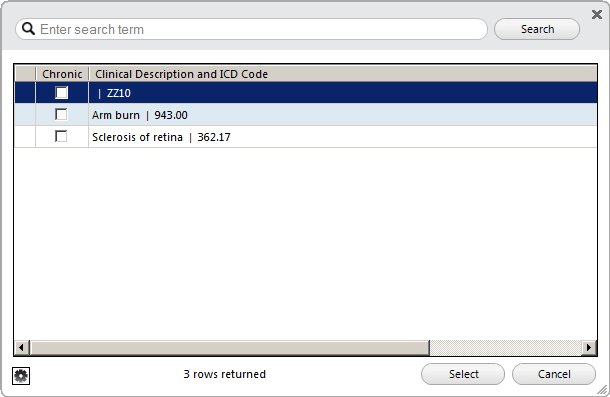This screenshot has width=610, height=397.
Task: Dismiss the dialog with Cancel
Action: click(554, 374)
